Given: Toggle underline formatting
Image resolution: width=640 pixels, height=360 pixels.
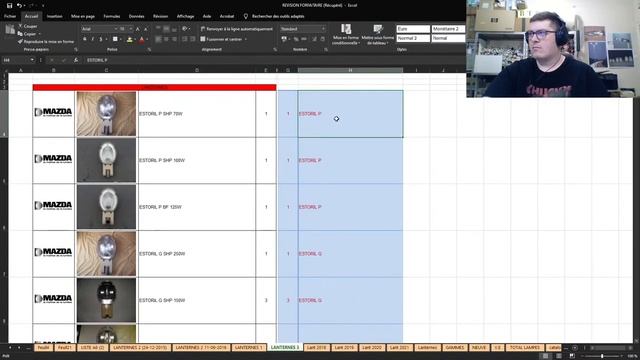Looking at the screenshot, I should tap(100, 39).
